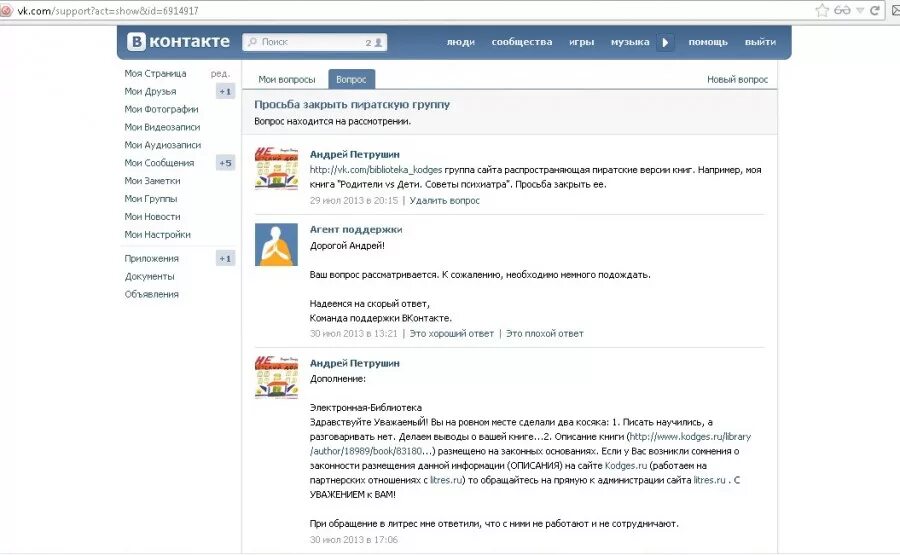Click выйти to log out
Viewport: 900px width, 555px height.
[x=760, y=42]
